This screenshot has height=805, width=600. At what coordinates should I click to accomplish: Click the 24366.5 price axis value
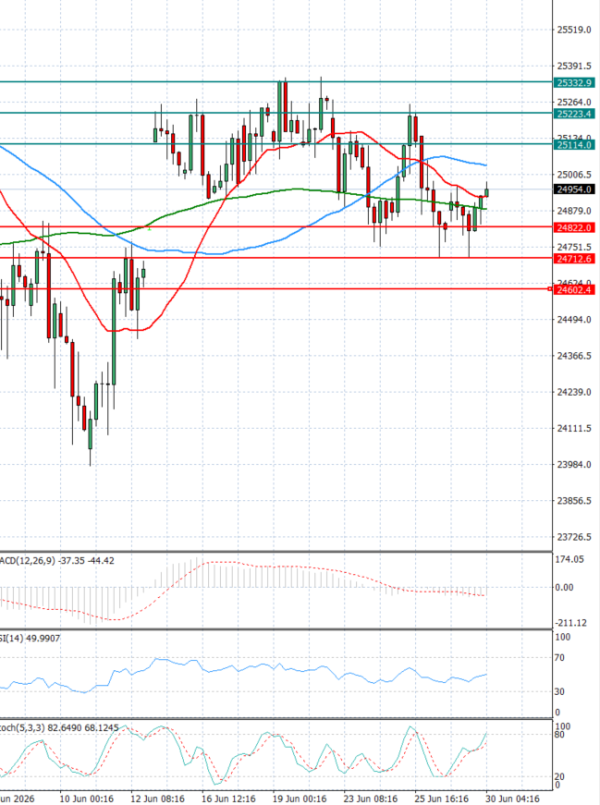coord(574,356)
